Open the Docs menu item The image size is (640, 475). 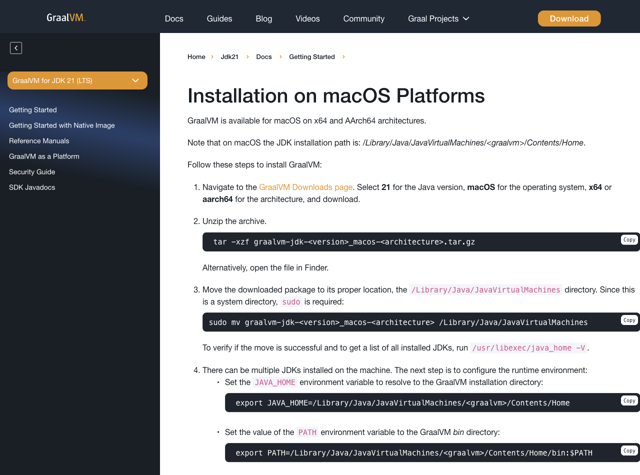(x=174, y=19)
